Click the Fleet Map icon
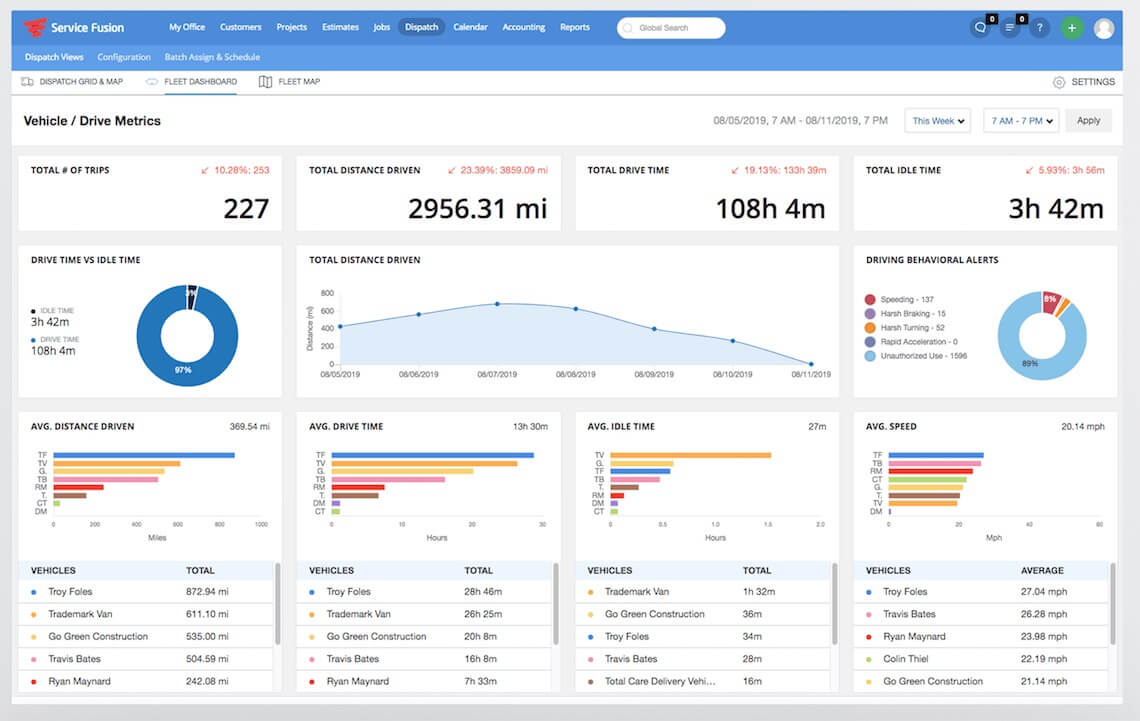This screenshot has height=721, width=1140. [265, 81]
